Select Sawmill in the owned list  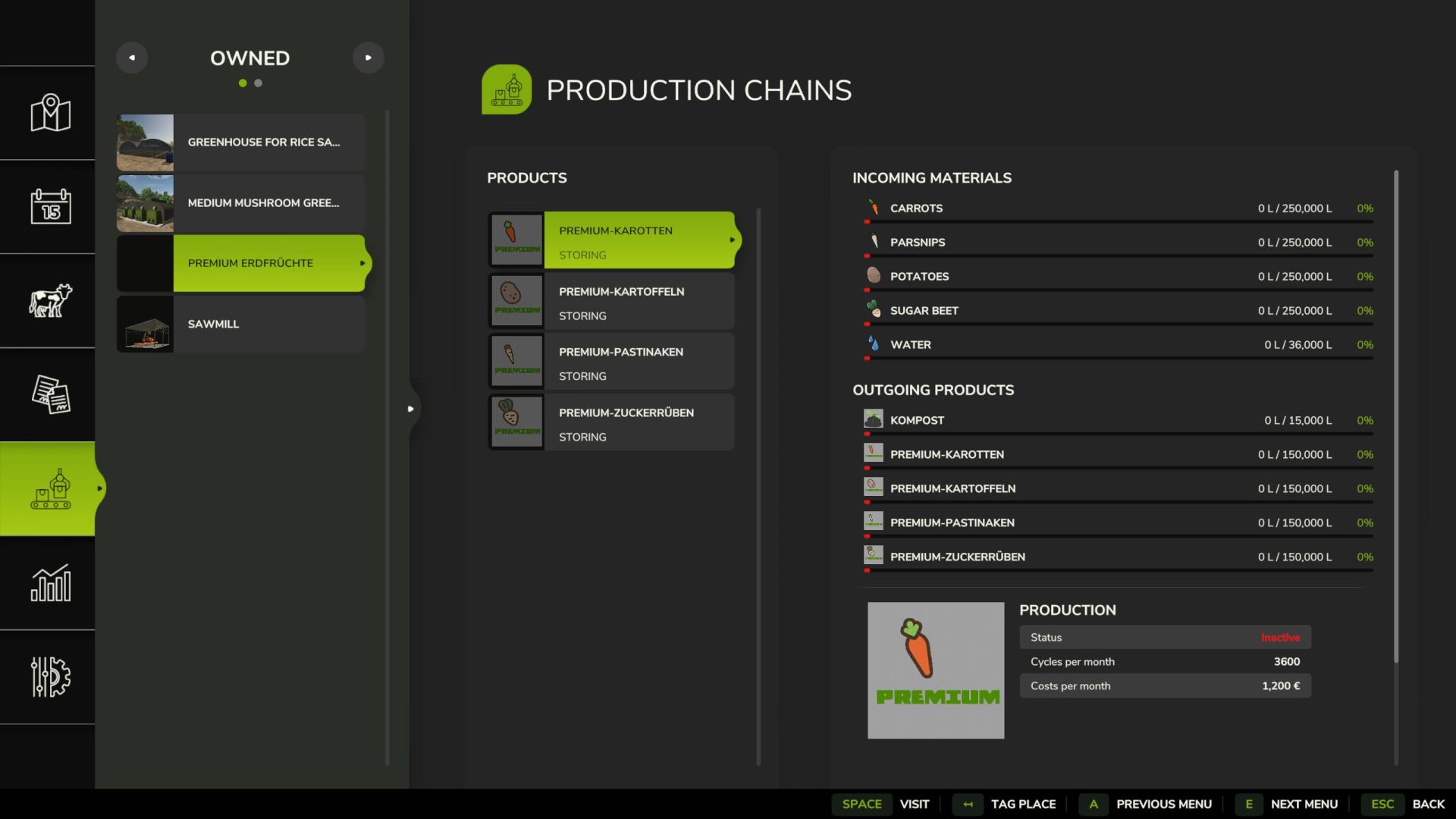(x=240, y=325)
